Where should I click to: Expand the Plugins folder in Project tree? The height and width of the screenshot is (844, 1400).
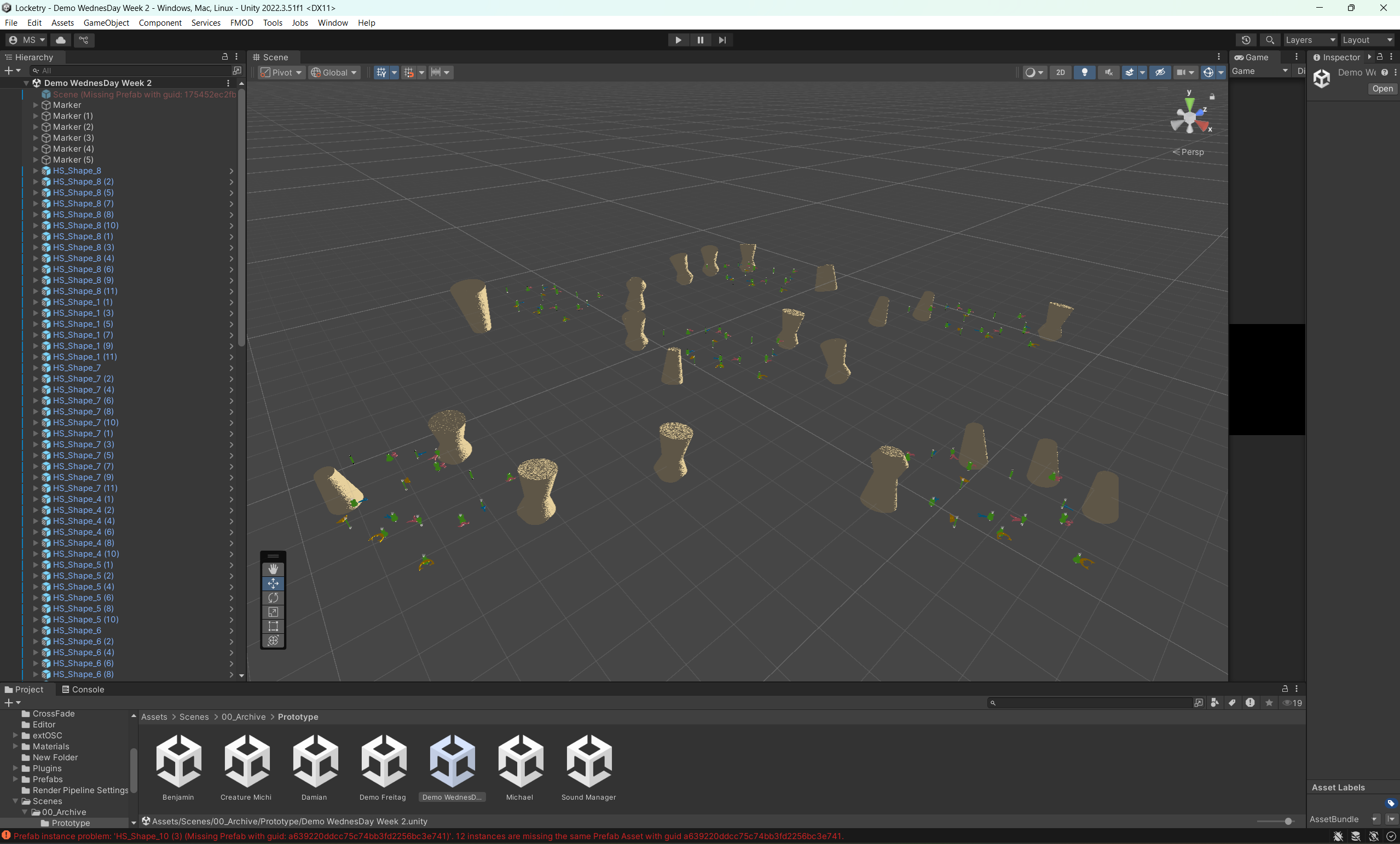pos(15,768)
